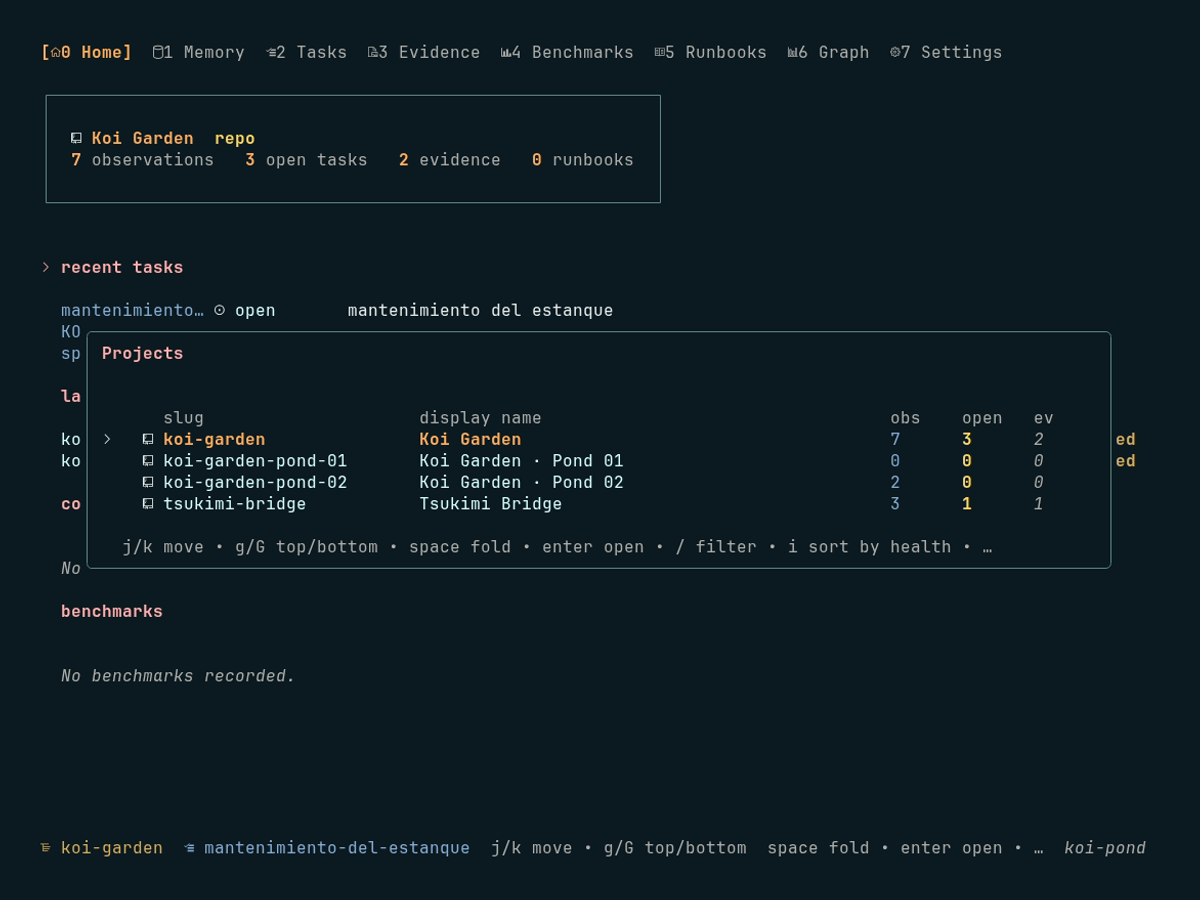
Task: Click the chart icon beside Graph
Action: click(x=793, y=52)
